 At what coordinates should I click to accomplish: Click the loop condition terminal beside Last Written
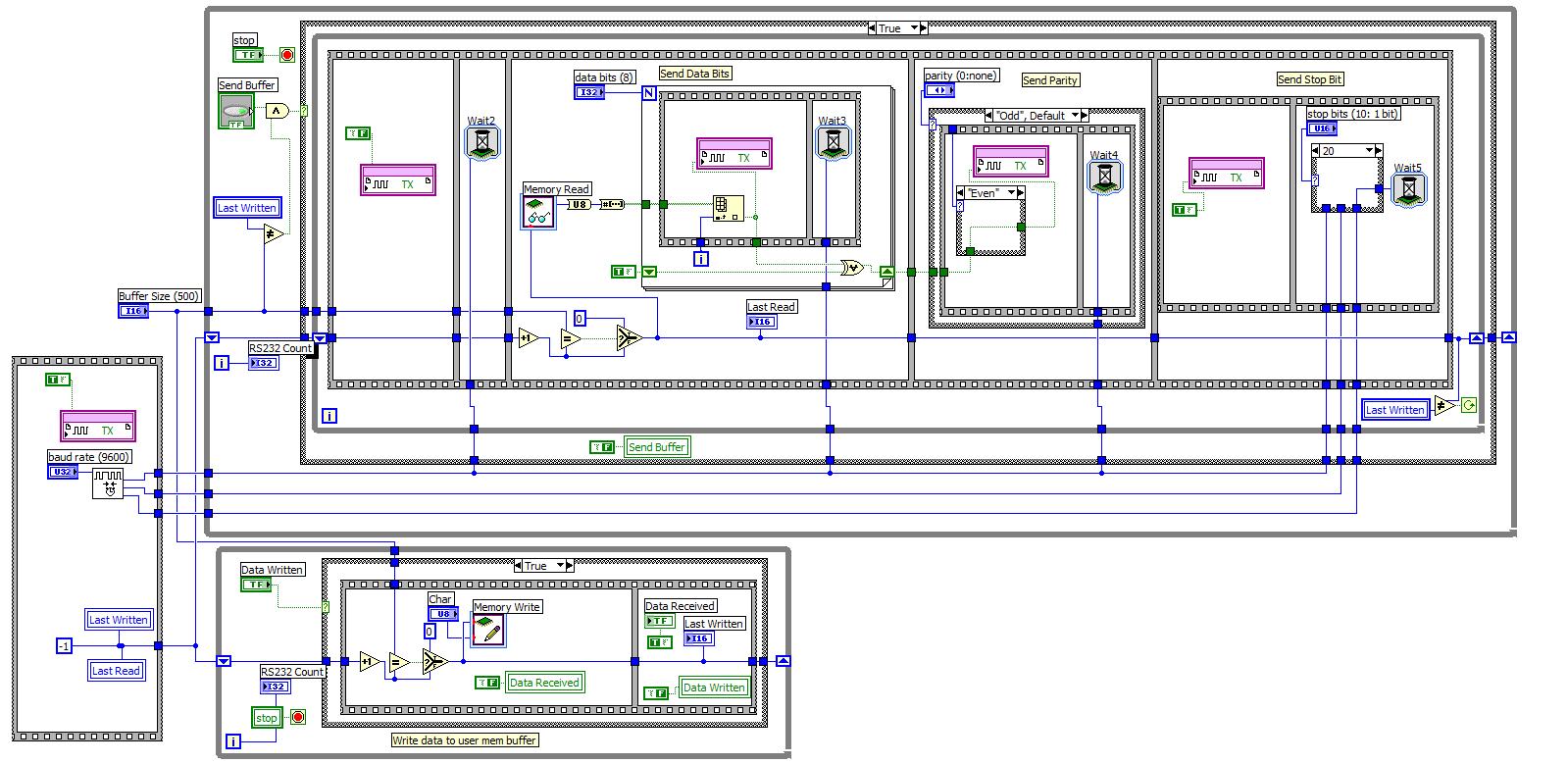(1468, 405)
